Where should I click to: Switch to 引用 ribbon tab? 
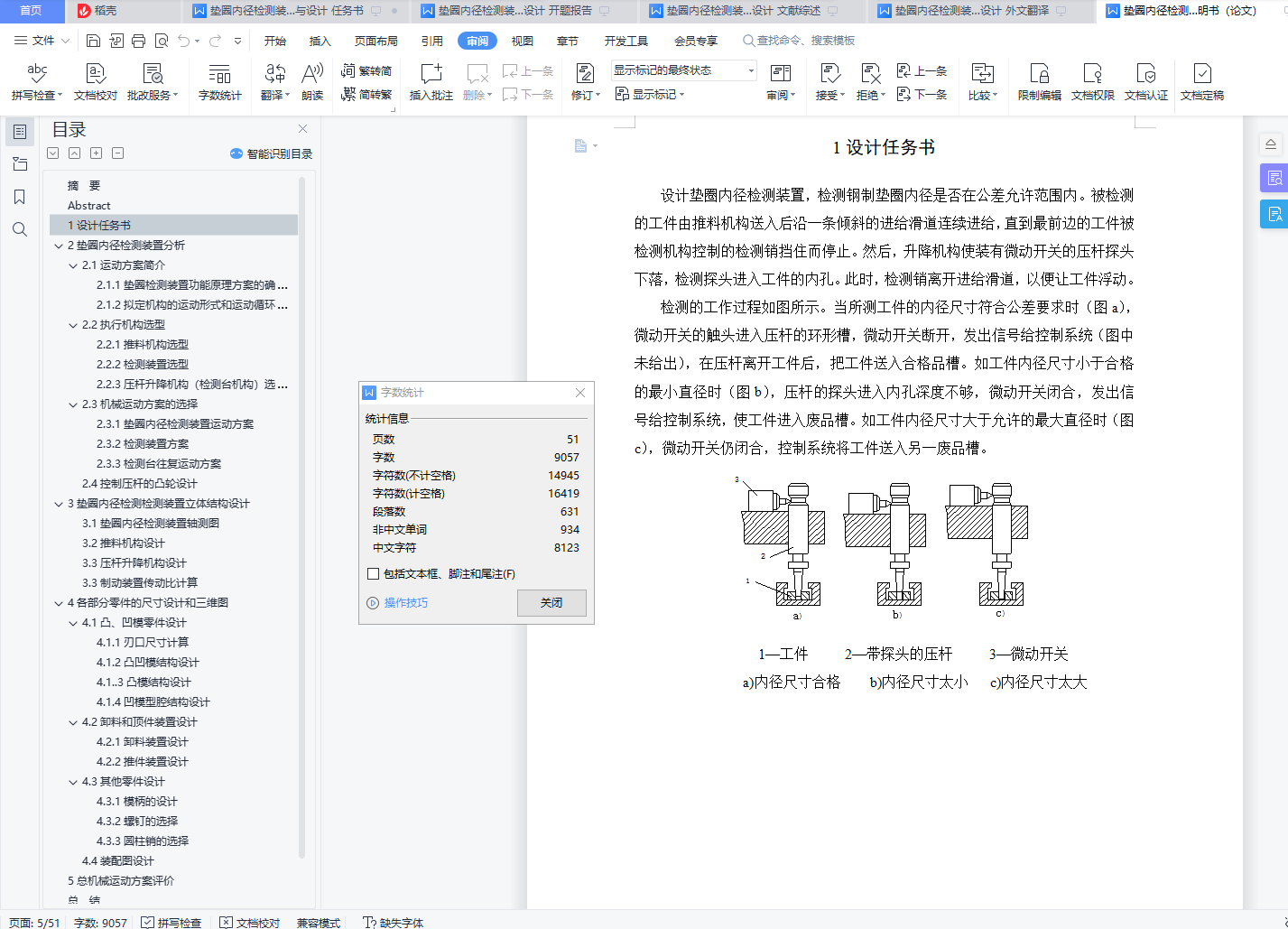tap(432, 41)
